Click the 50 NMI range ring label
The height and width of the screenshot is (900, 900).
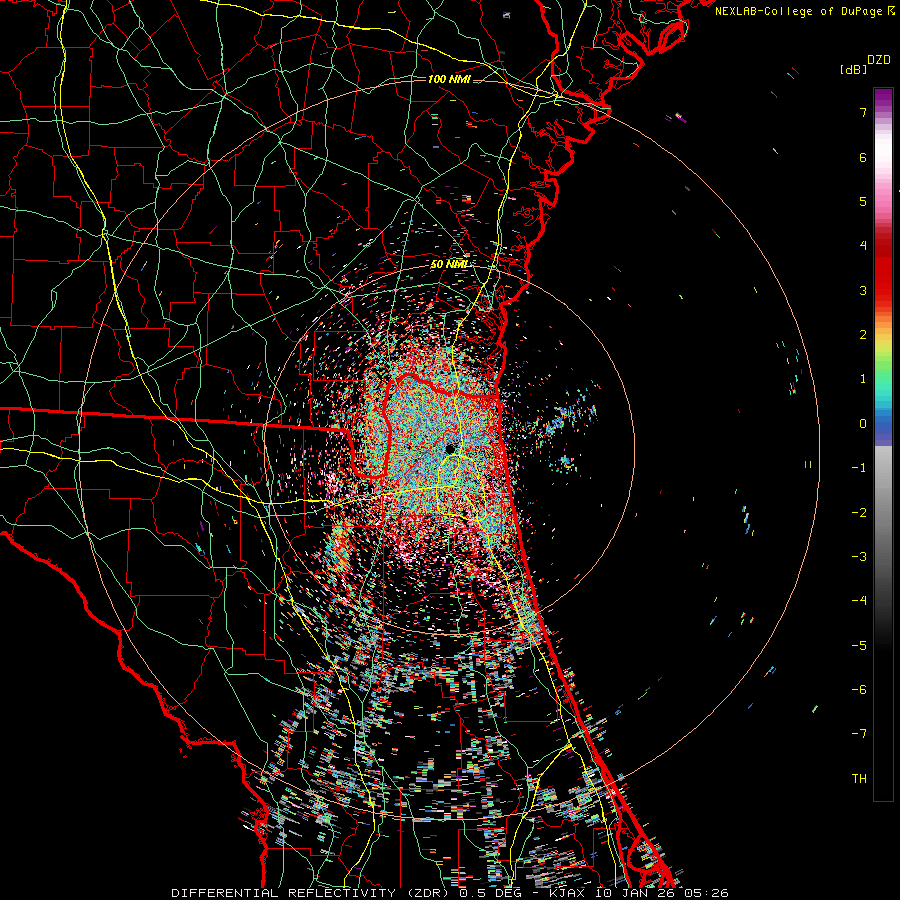(449, 264)
